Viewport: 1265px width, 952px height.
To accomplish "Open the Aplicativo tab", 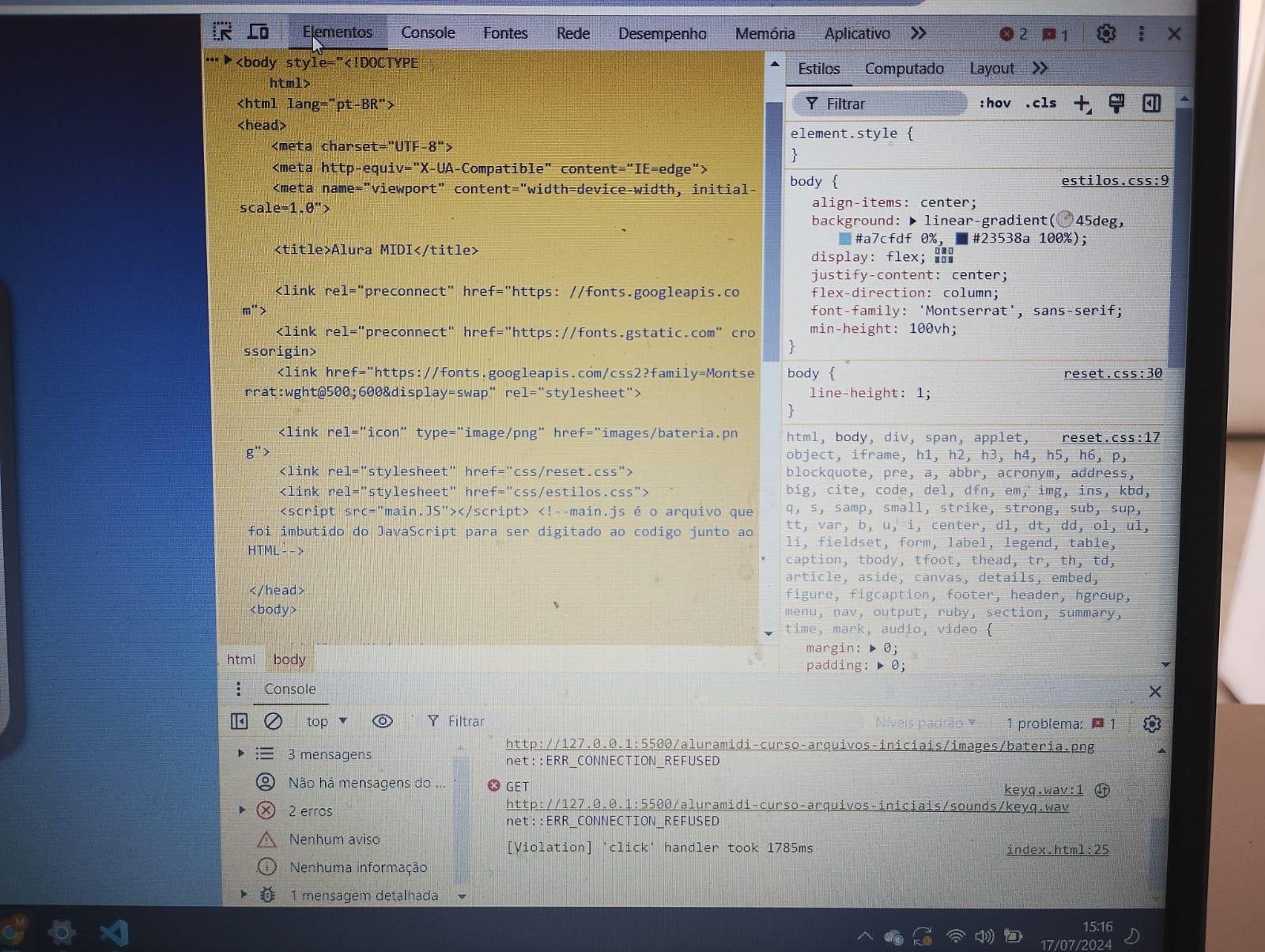I will pos(857,34).
